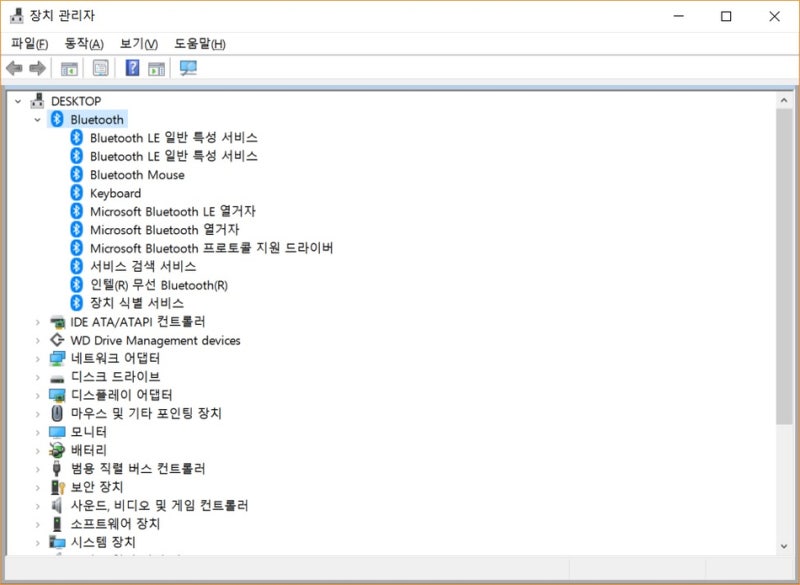Expand 배터리 category
Image resolution: width=800 pixels, height=585 pixels.
point(37,451)
